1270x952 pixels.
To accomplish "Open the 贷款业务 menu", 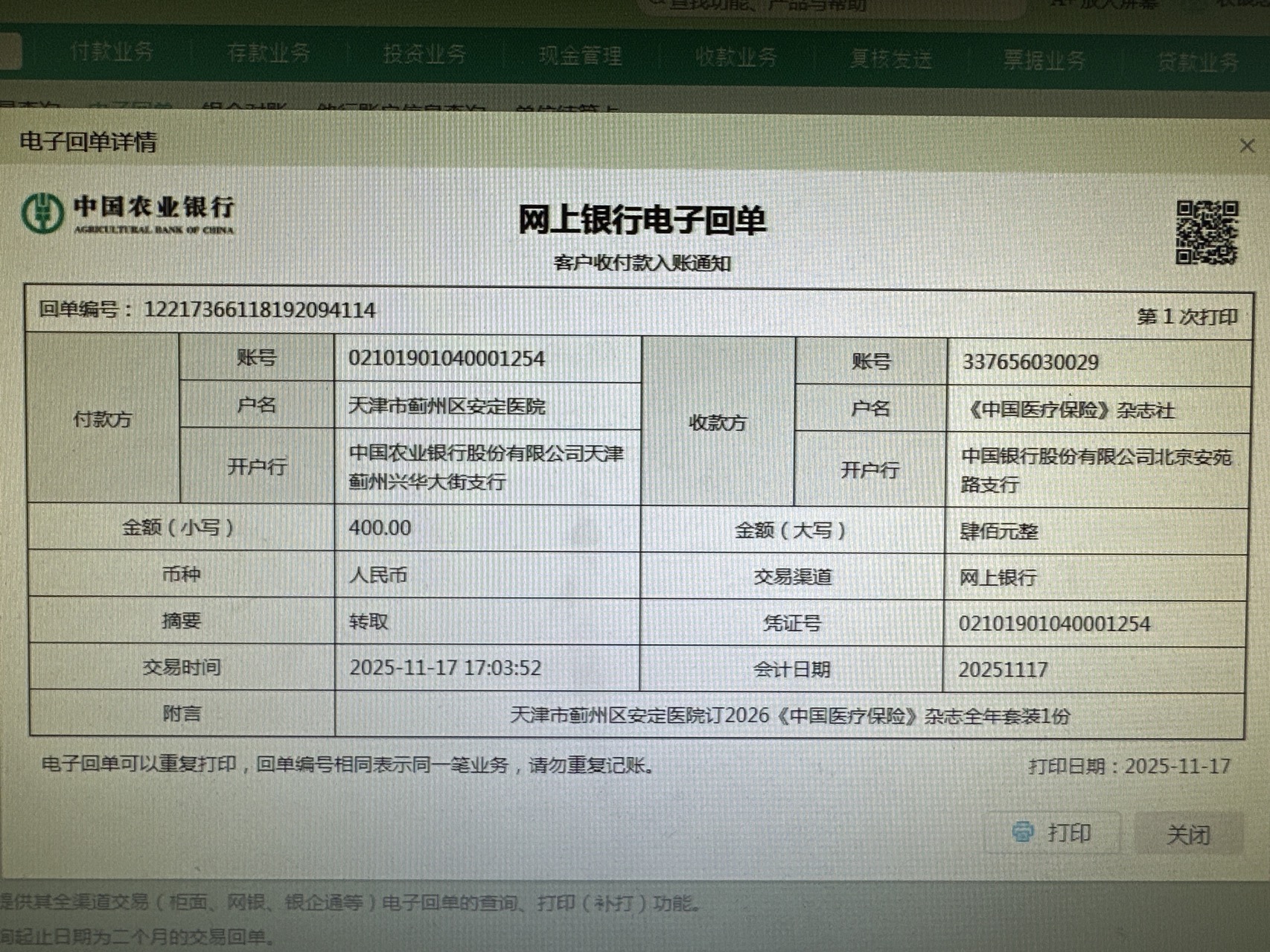I will coord(1197,63).
